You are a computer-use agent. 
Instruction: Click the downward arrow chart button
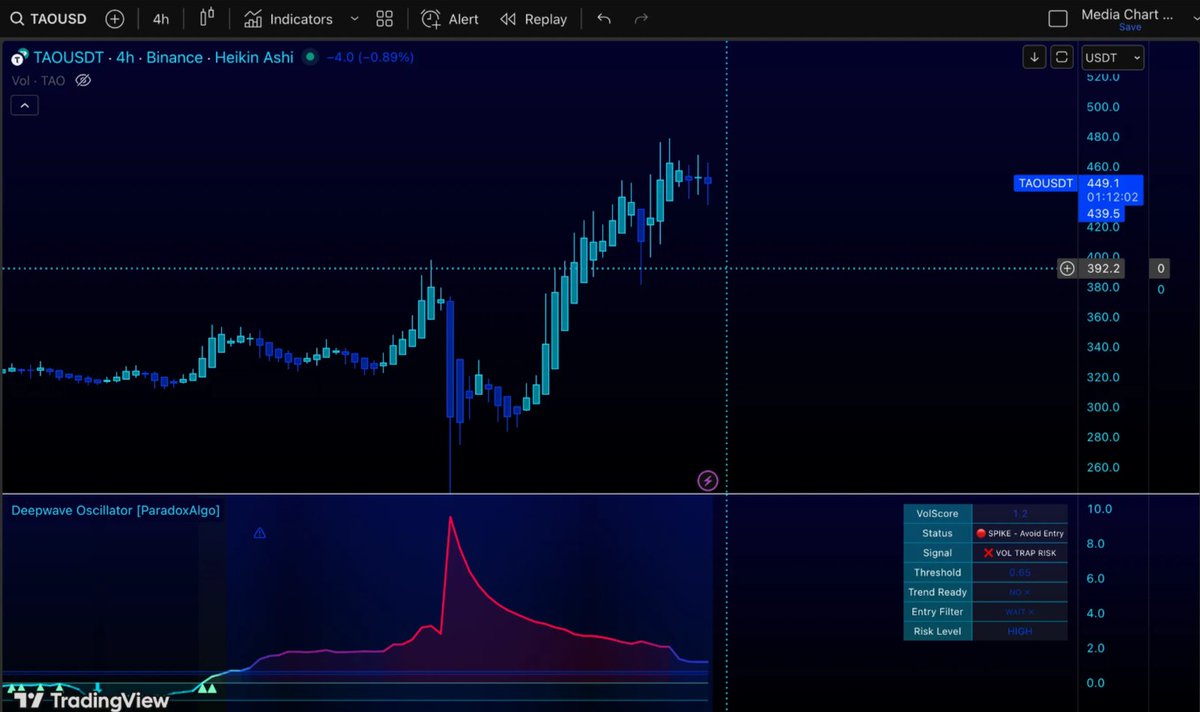pyautogui.click(x=1034, y=57)
